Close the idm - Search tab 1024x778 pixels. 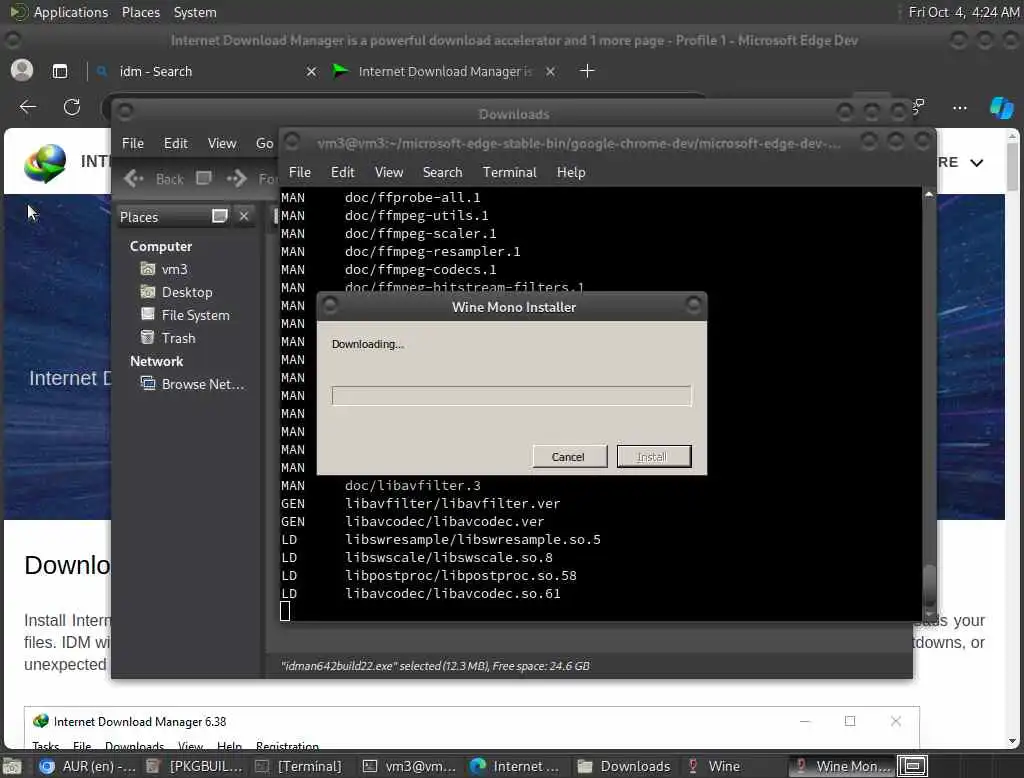point(312,71)
